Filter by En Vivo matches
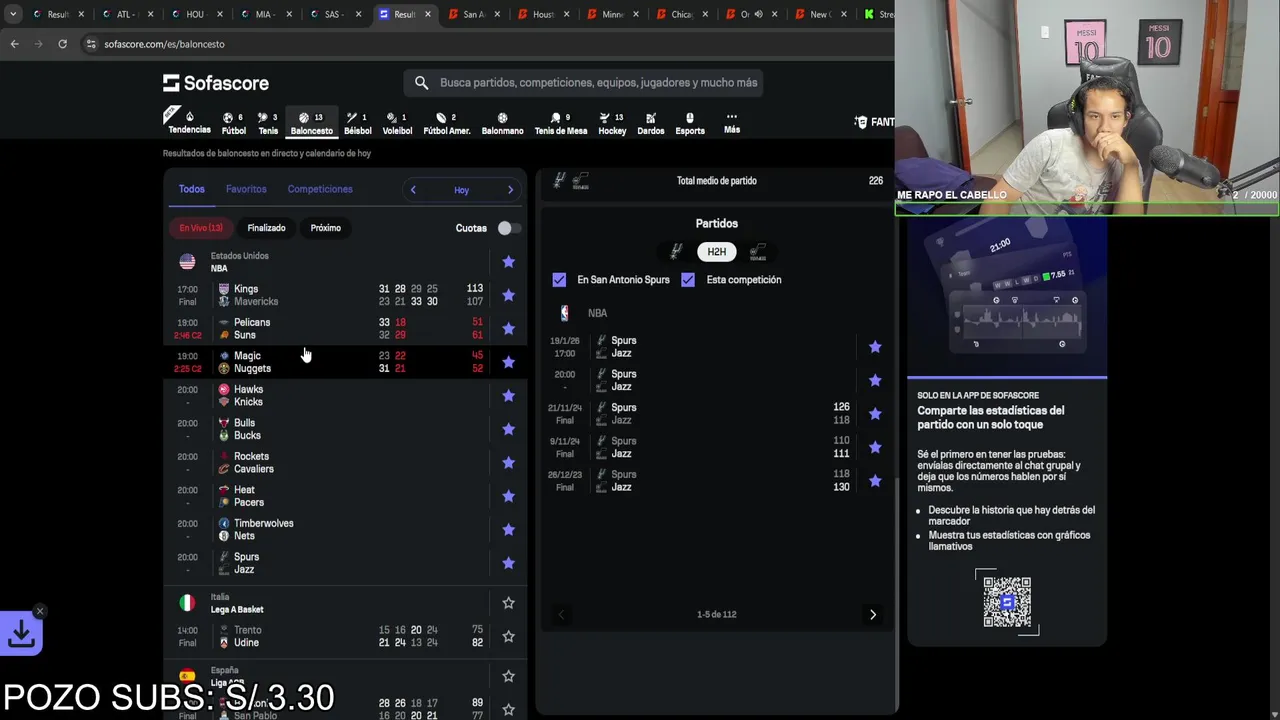Image resolution: width=1280 pixels, height=720 pixels. point(201,228)
